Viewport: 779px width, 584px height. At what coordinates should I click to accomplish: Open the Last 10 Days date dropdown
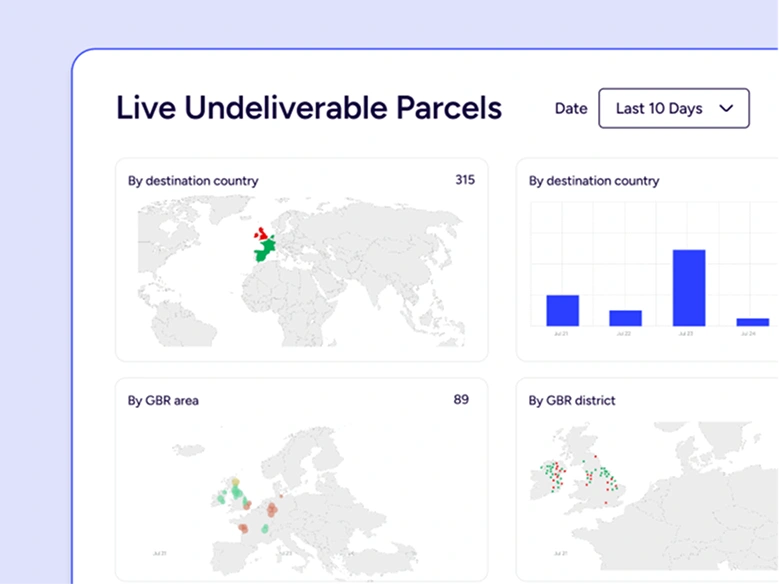pos(673,108)
